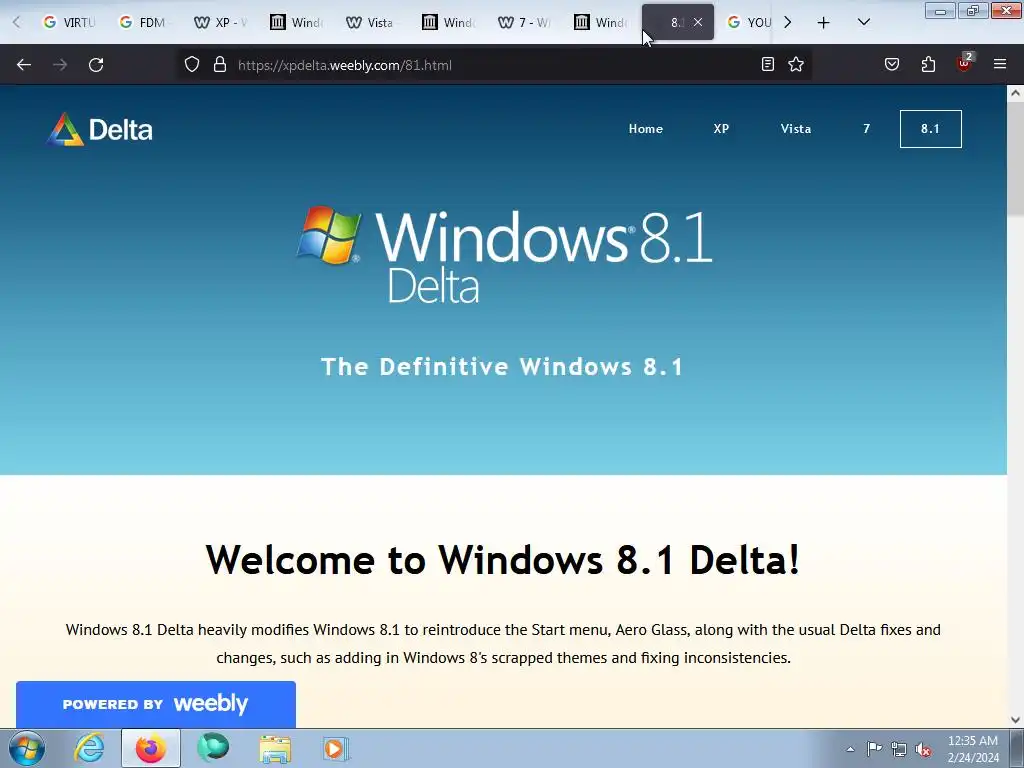Click the Powered by Weebly banner
Viewport: 1024px width, 768px height.
click(155, 704)
